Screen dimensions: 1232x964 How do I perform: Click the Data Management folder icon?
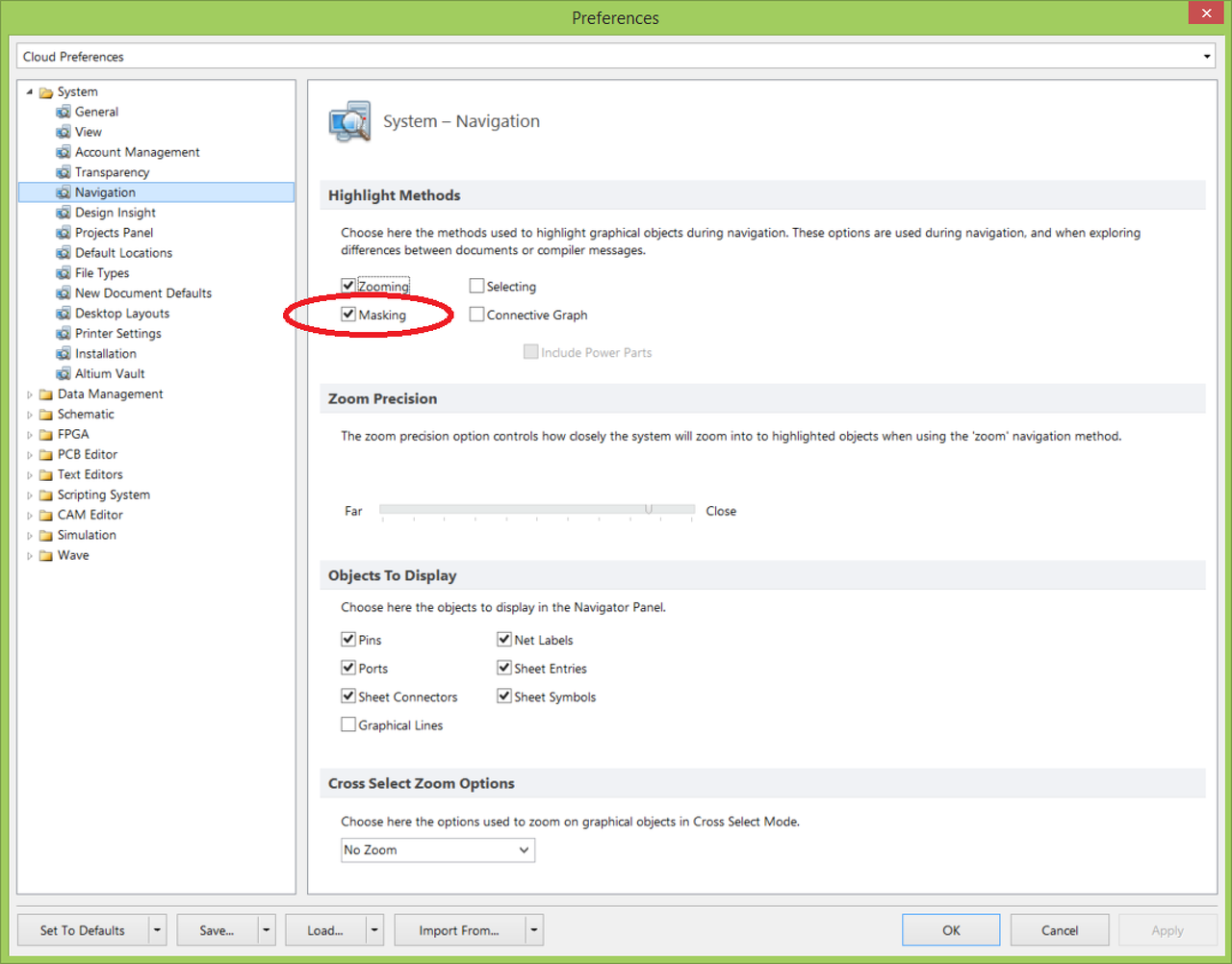pyautogui.click(x=45, y=394)
